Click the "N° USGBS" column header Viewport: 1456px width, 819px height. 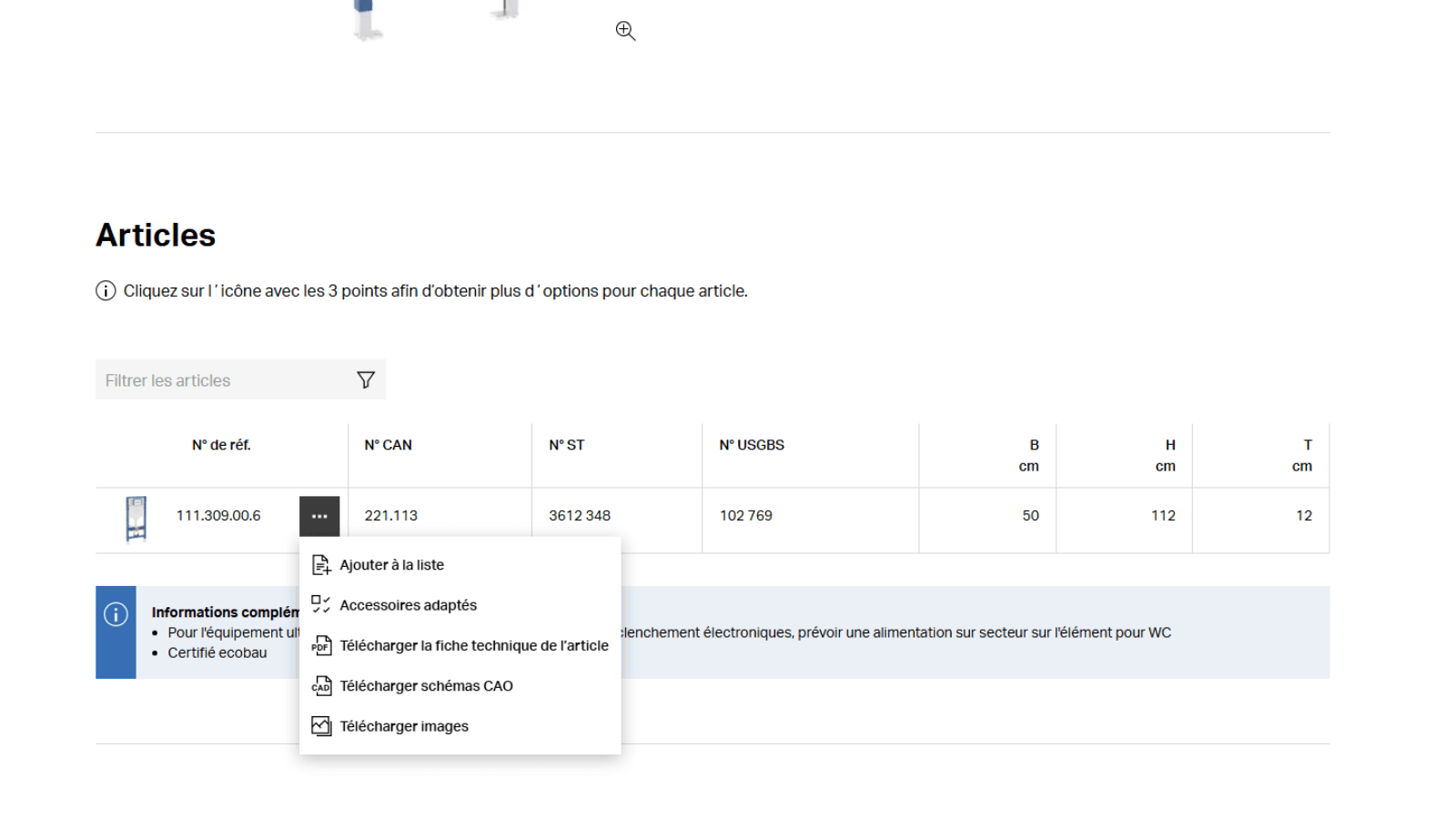[752, 445]
